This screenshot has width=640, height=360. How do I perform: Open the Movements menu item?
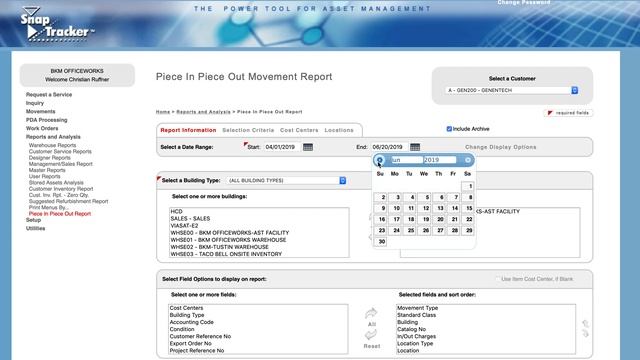(x=40, y=111)
